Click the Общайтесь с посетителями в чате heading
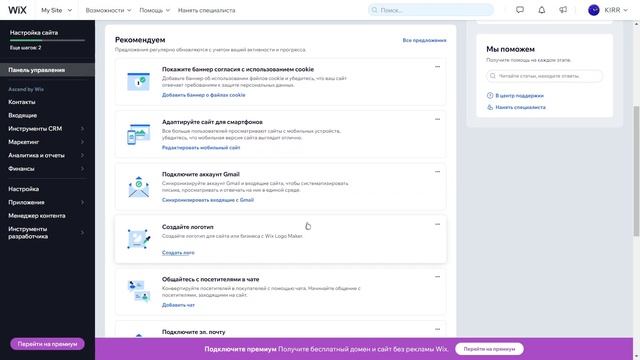 pyautogui.click(x=211, y=279)
